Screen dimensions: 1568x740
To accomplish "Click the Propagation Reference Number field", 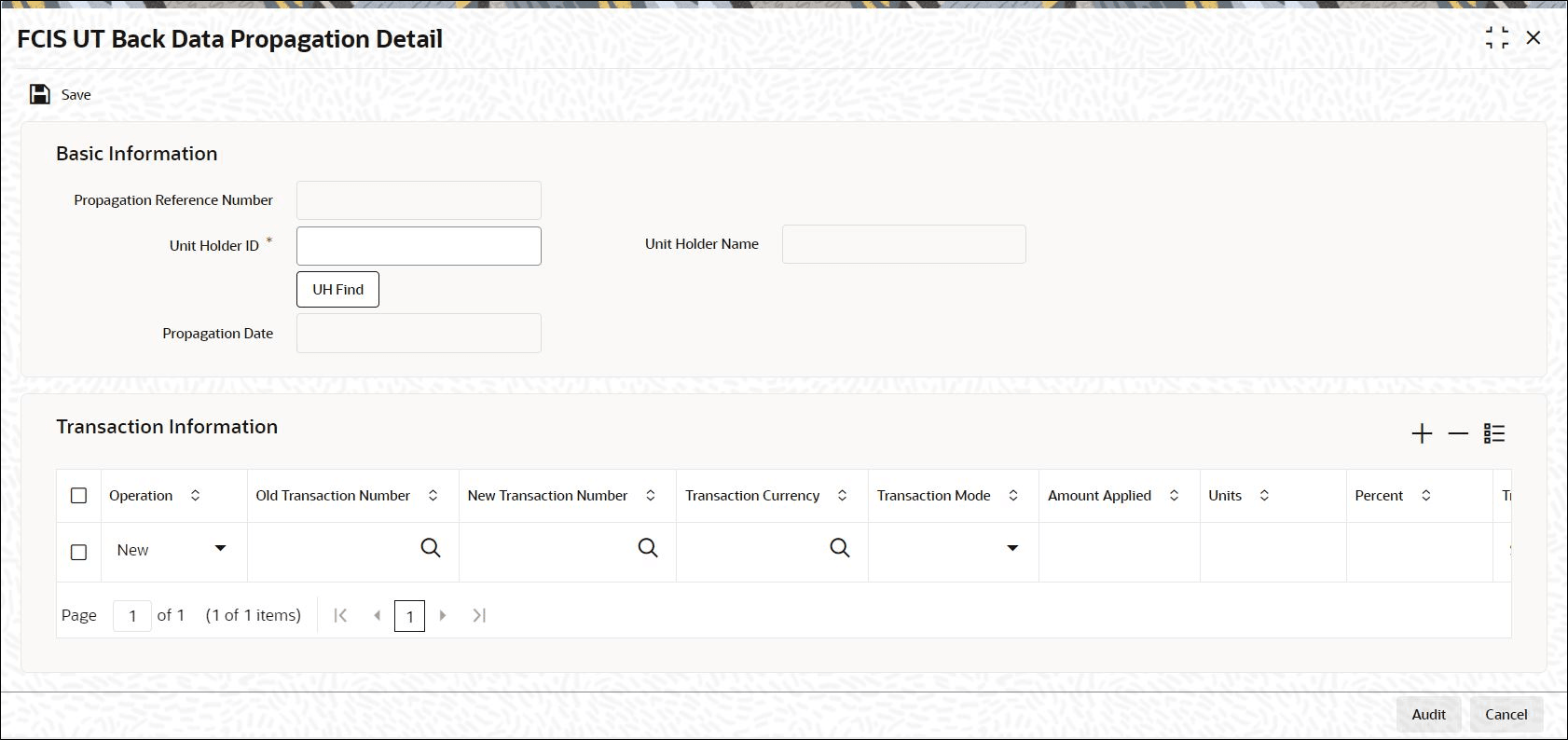I will point(419,200).
